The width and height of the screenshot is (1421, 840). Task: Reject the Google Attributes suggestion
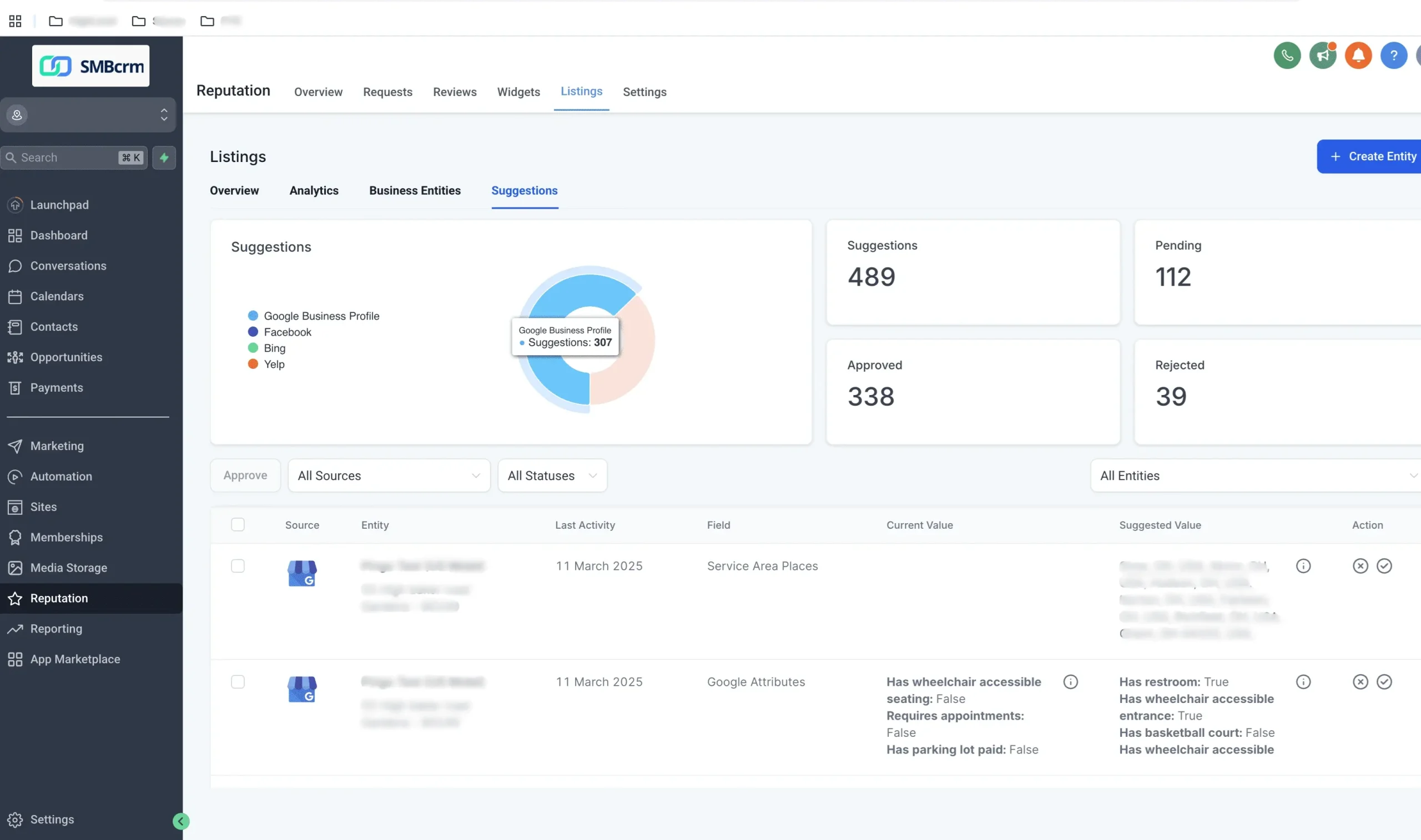[x=1360, y=682]
